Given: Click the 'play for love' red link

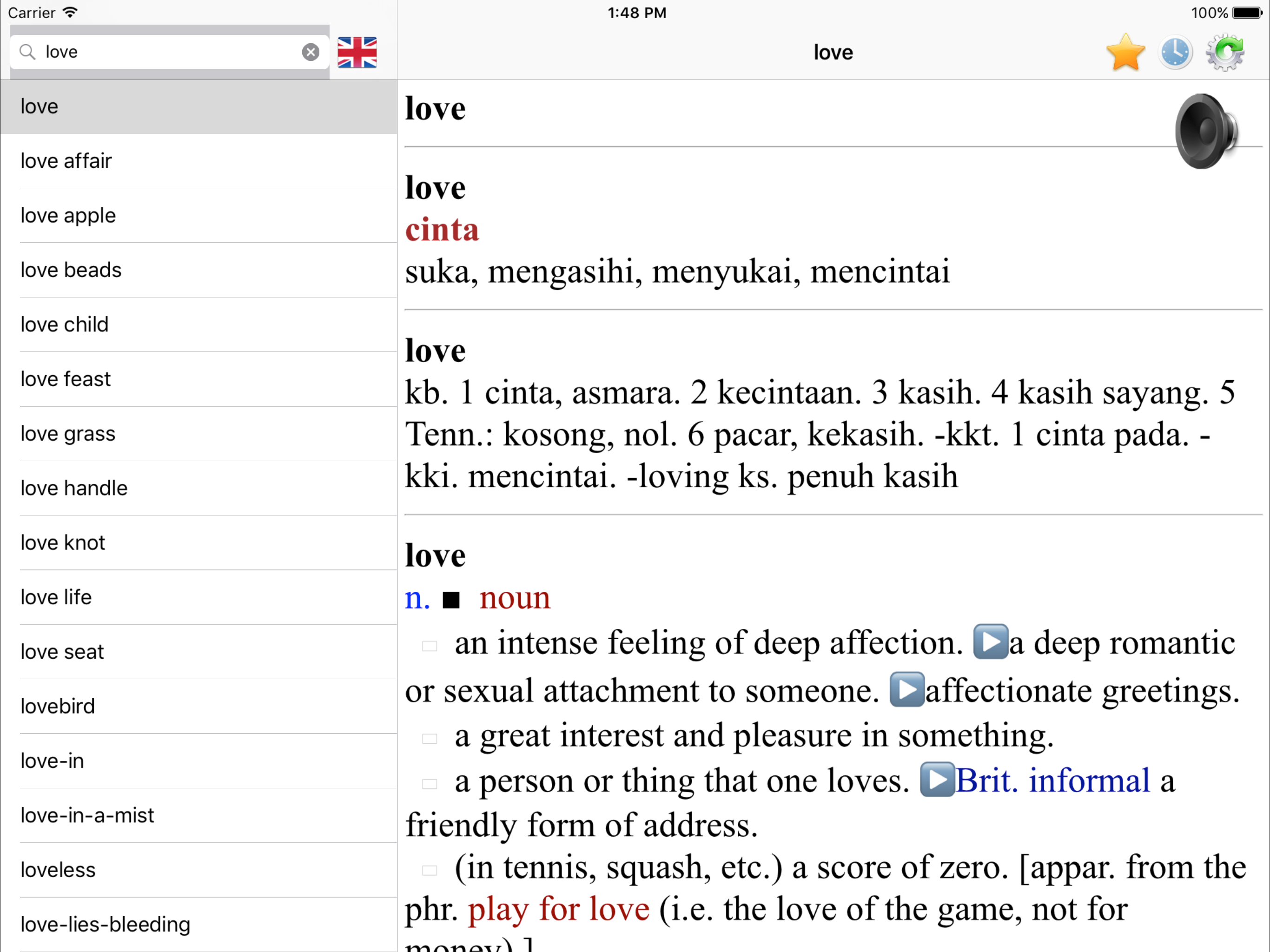Looking at the screenshot, I should pos(558,910).
